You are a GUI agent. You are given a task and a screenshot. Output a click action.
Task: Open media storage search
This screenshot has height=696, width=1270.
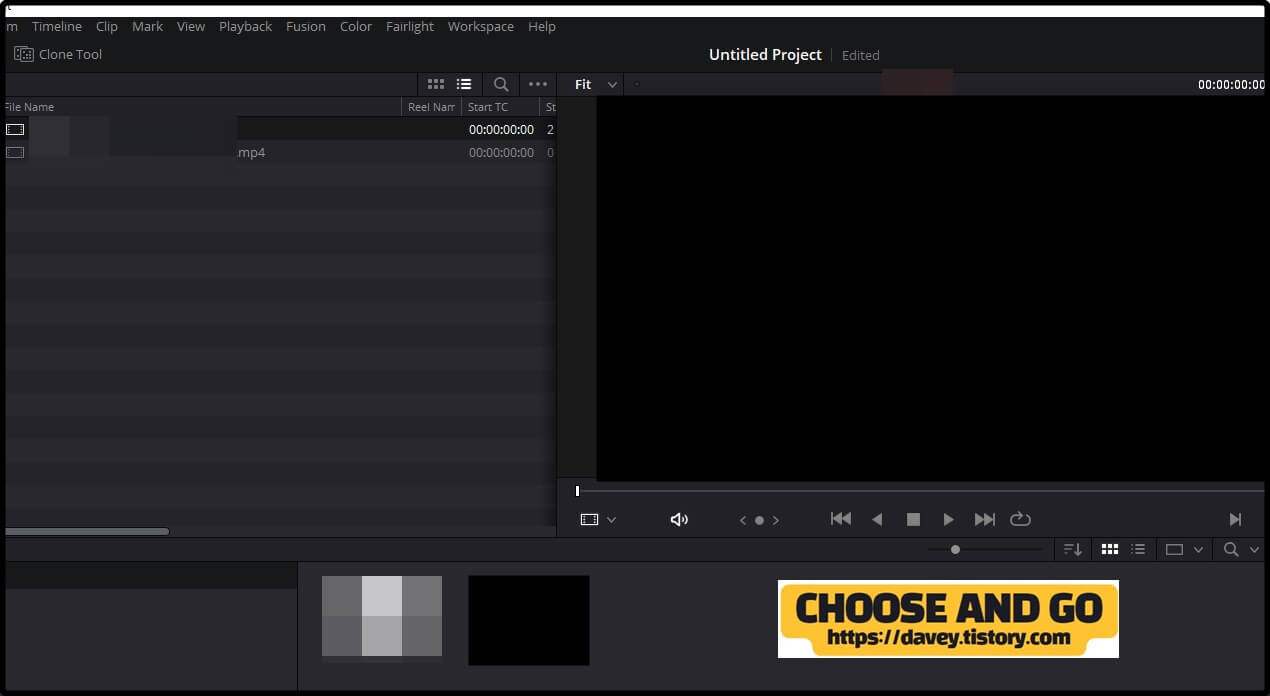[x=501, y=84]
